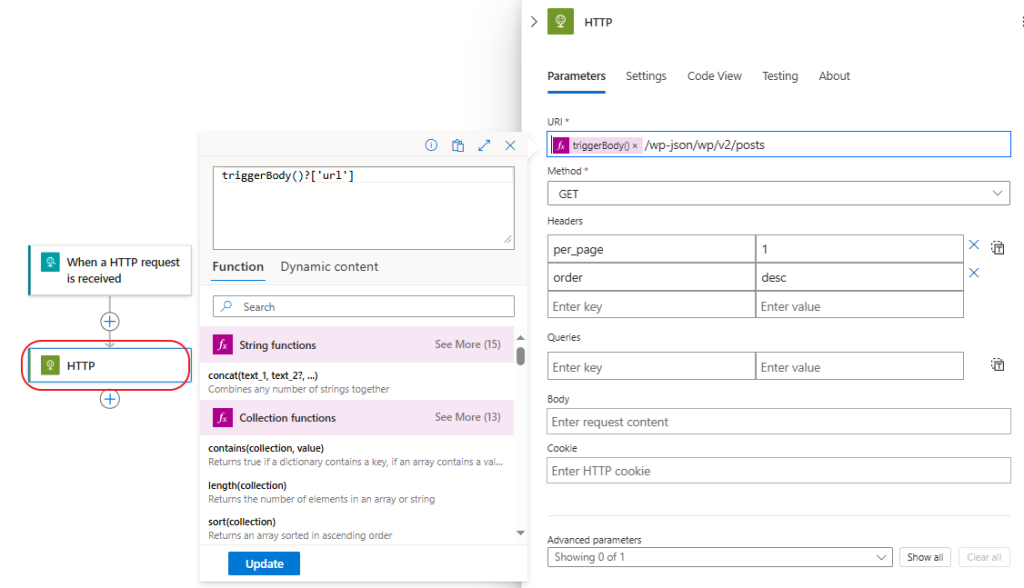Click the fx icon on triggerBody token
Viewport: 1024px width, 588px height.
pyautogui.click(x=561, y=145)
